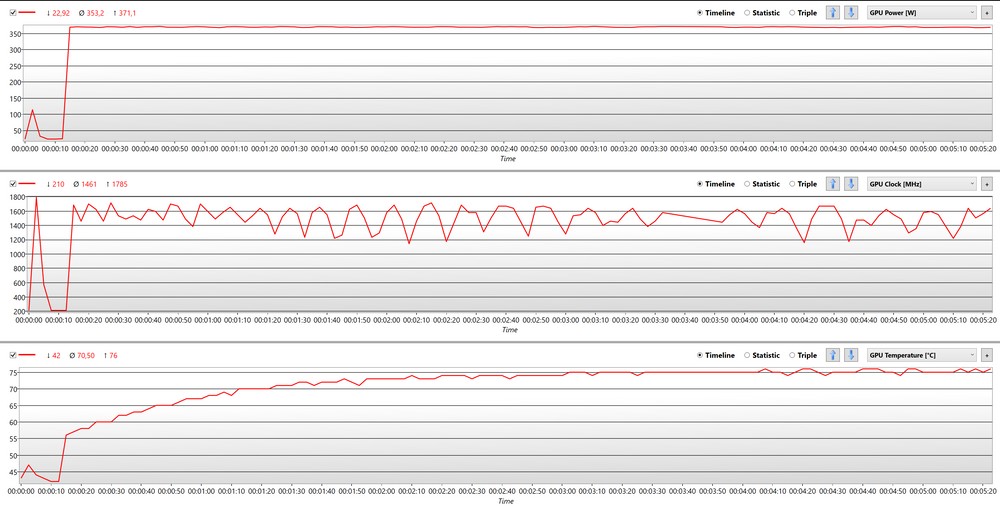Click the plus button beside GPU Temperature dropdown
This screenshot has height=509, width=1000.
(986, 355)
